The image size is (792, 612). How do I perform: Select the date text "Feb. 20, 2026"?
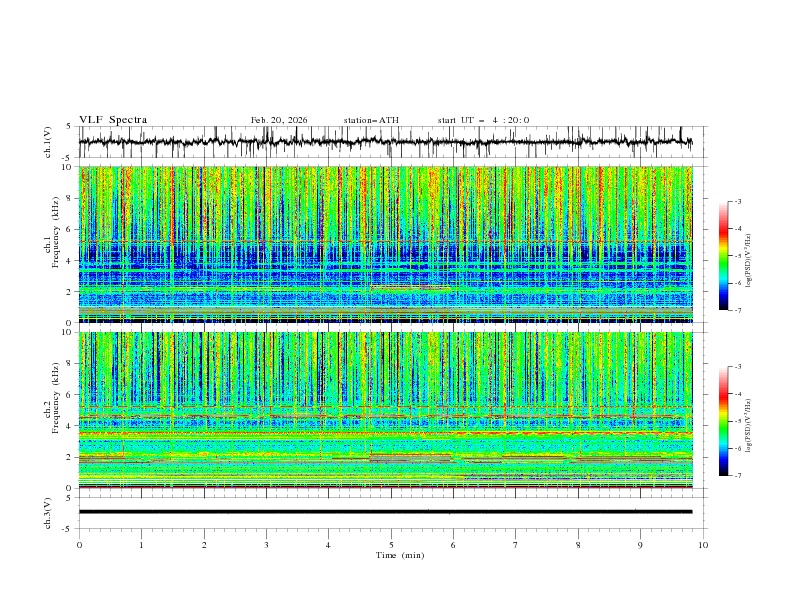(279, 120)
